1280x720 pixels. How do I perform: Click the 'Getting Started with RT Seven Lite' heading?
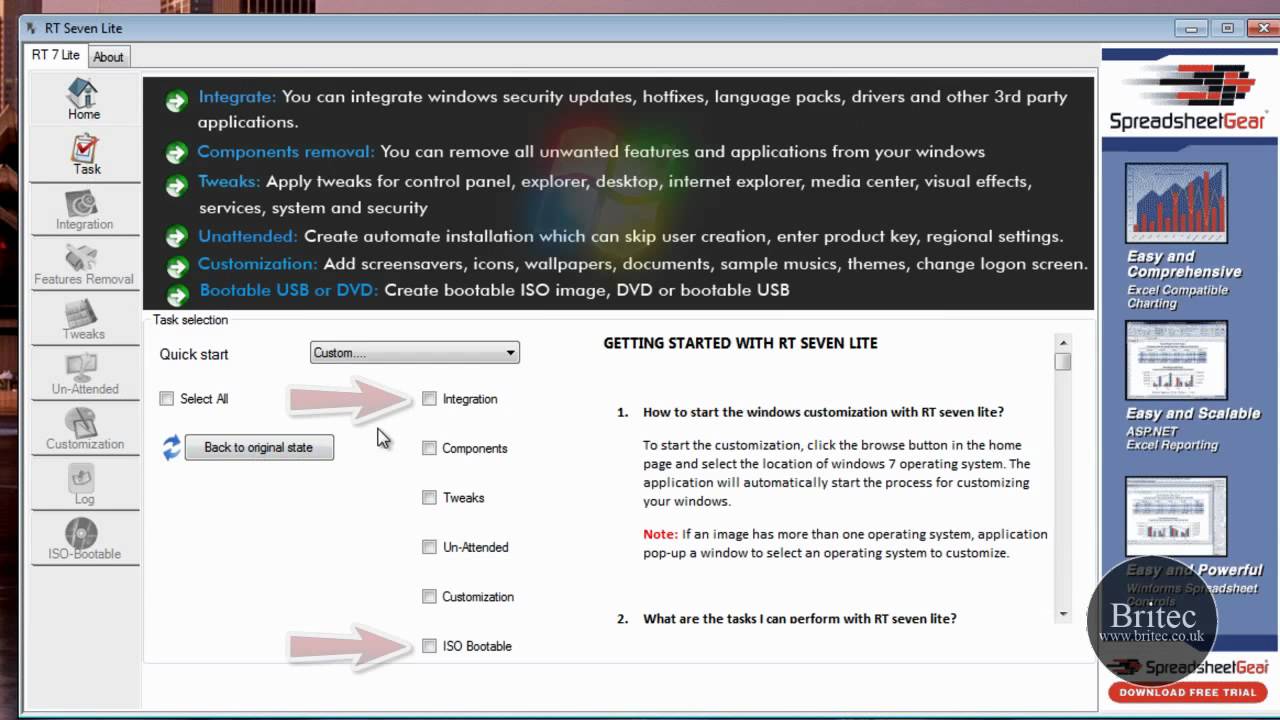(740, 343)
